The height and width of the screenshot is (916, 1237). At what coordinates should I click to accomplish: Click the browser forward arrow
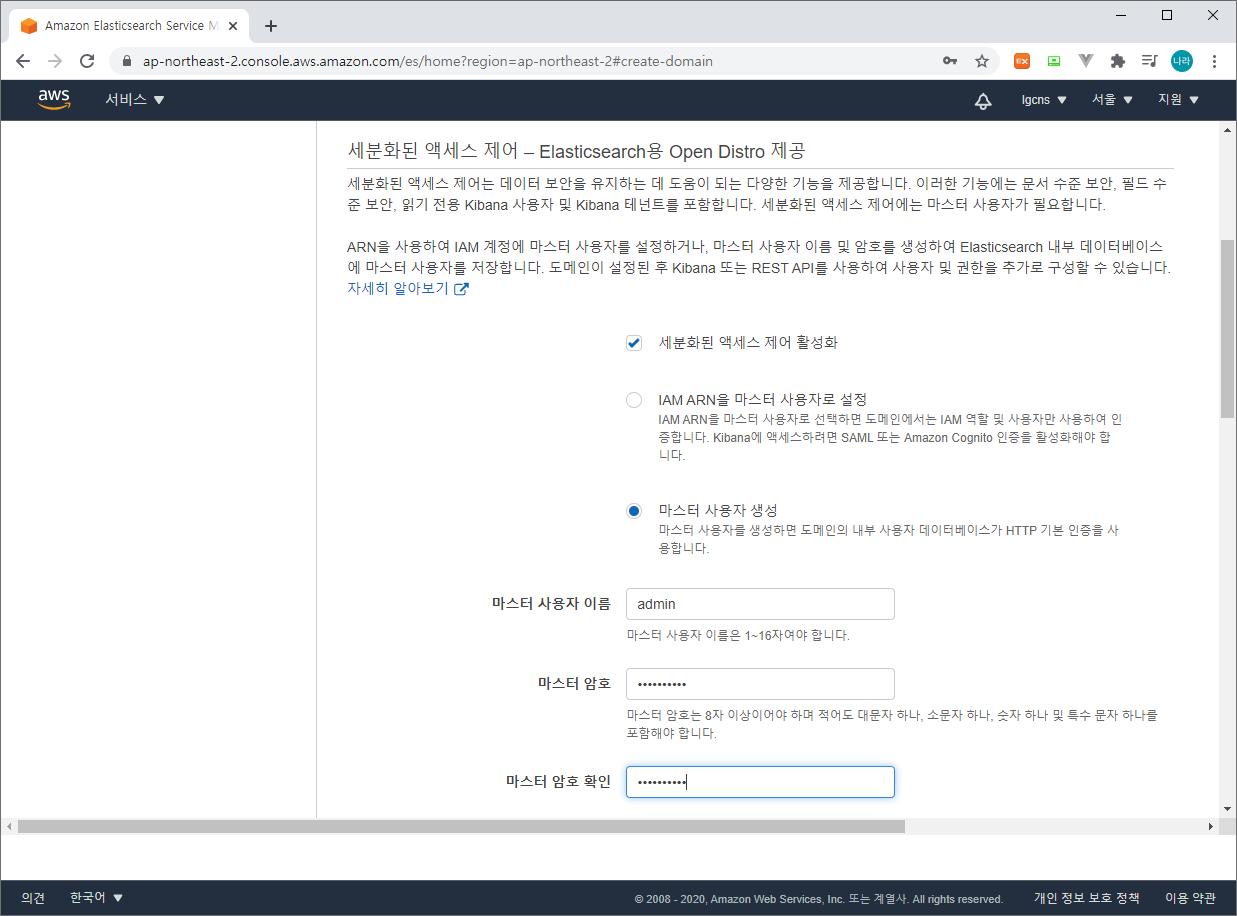pyautogui.click(x=55, y=61)
